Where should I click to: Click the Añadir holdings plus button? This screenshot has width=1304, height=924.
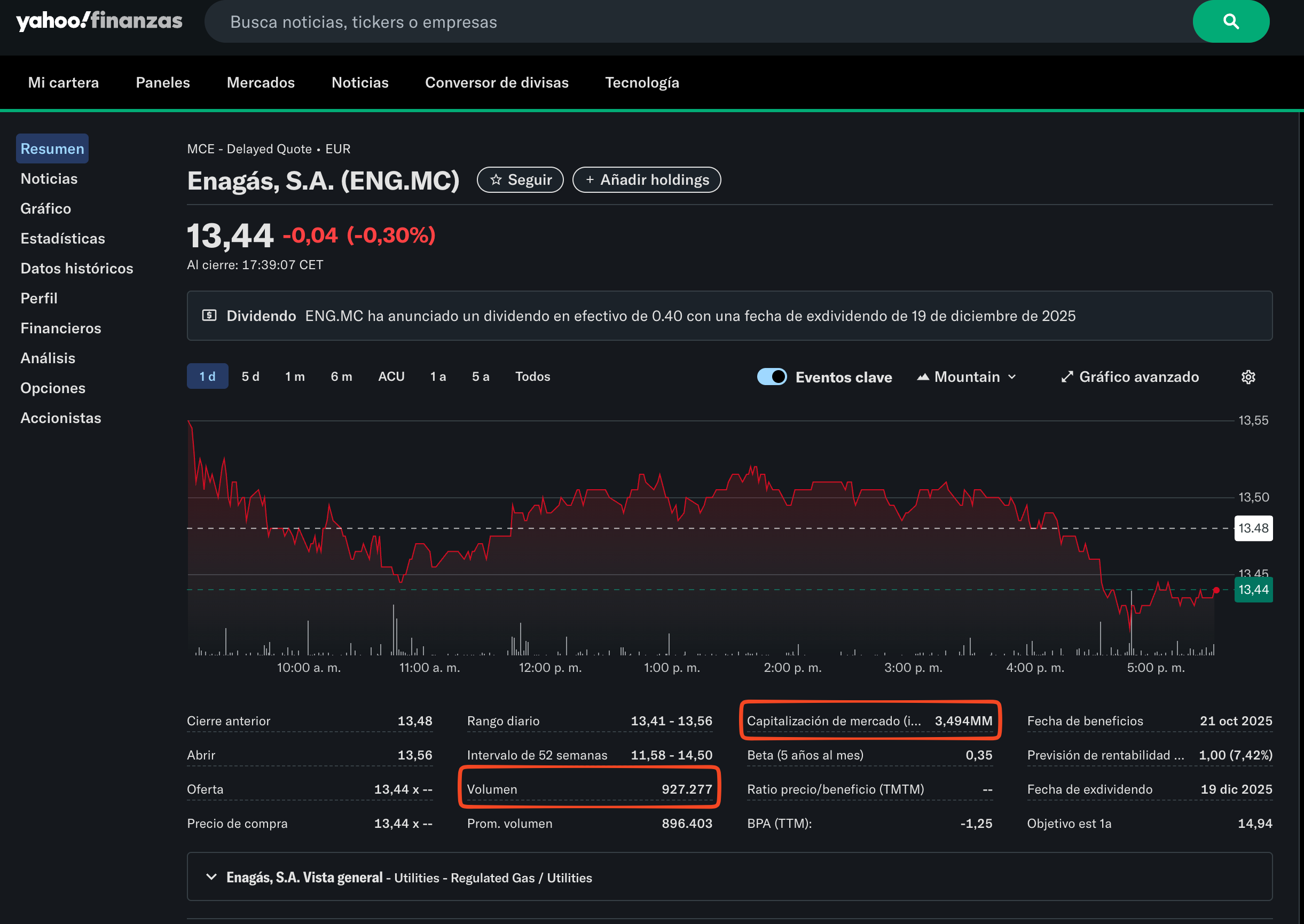point(646,180)
